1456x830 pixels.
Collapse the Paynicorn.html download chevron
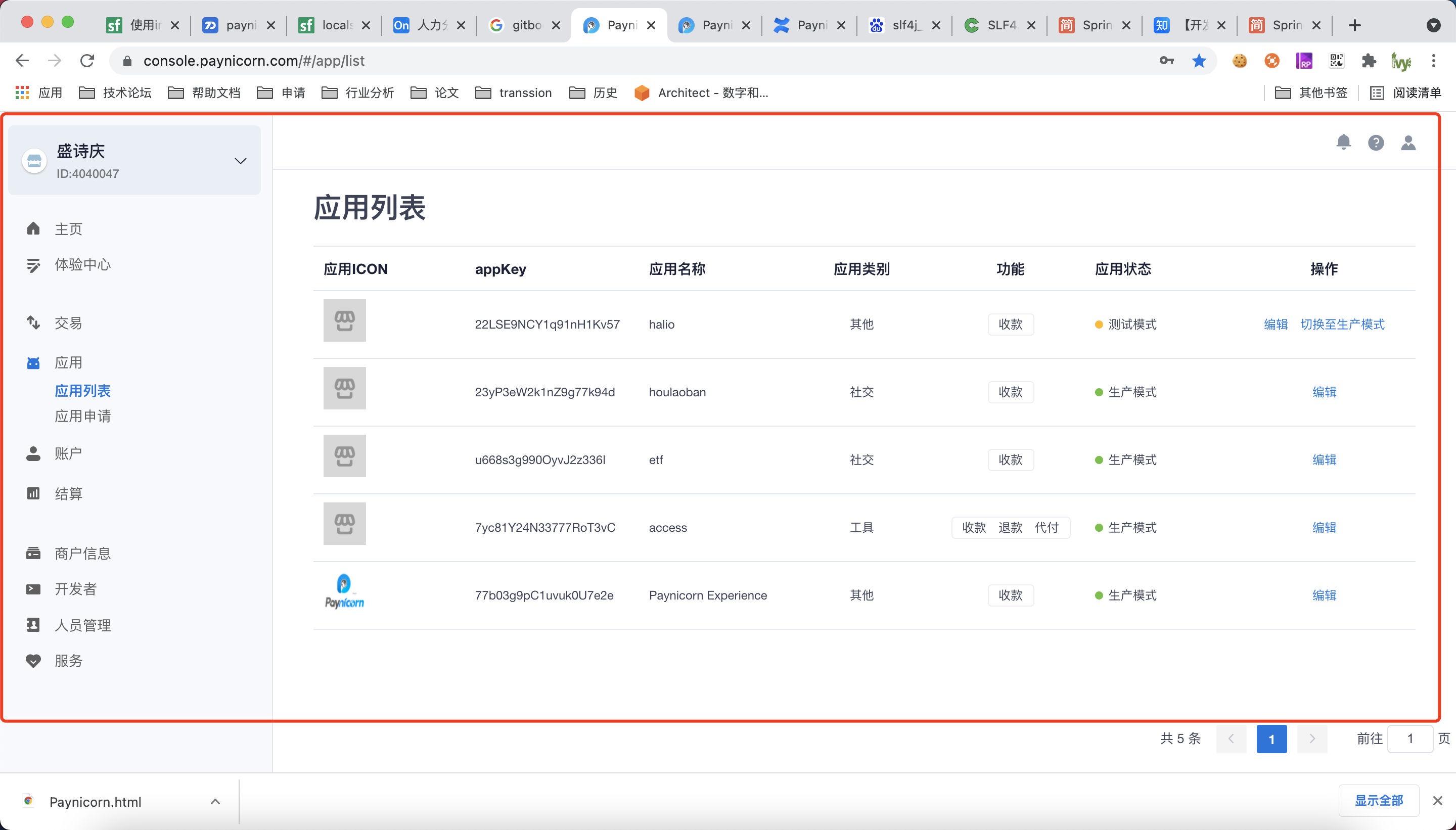(x=215, y=801)
